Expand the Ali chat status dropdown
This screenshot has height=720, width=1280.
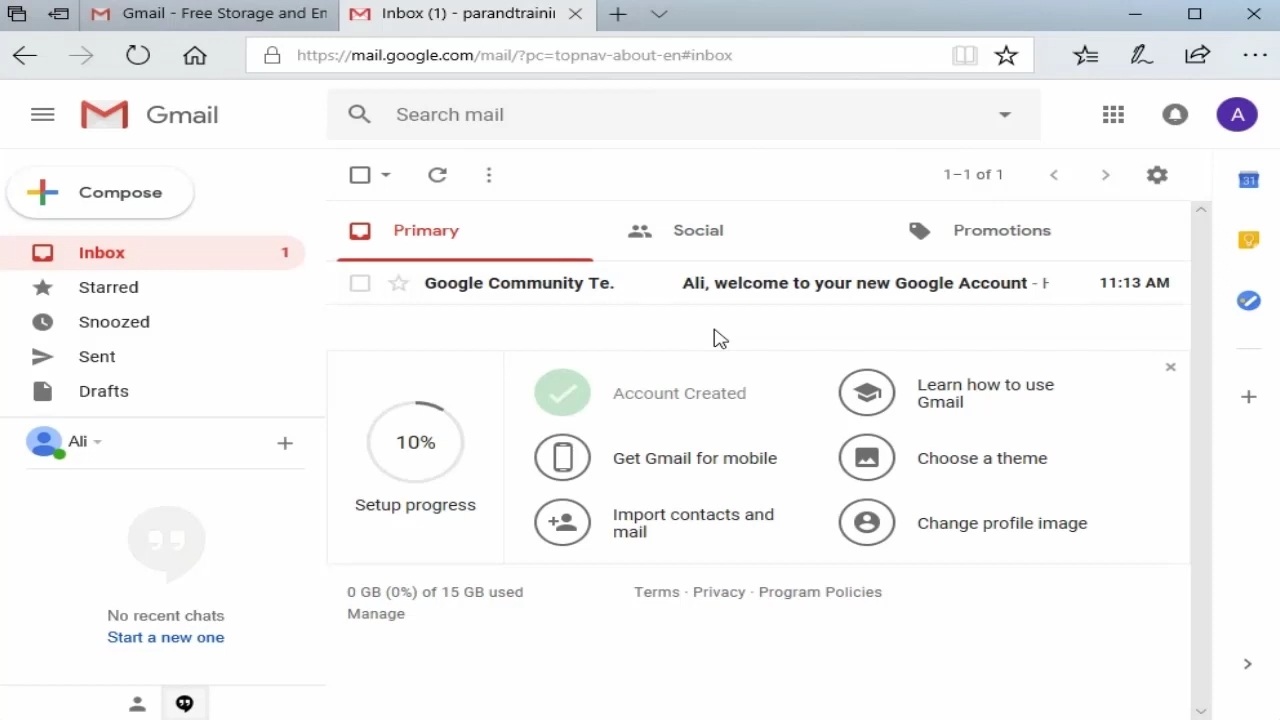pos(98,442)
